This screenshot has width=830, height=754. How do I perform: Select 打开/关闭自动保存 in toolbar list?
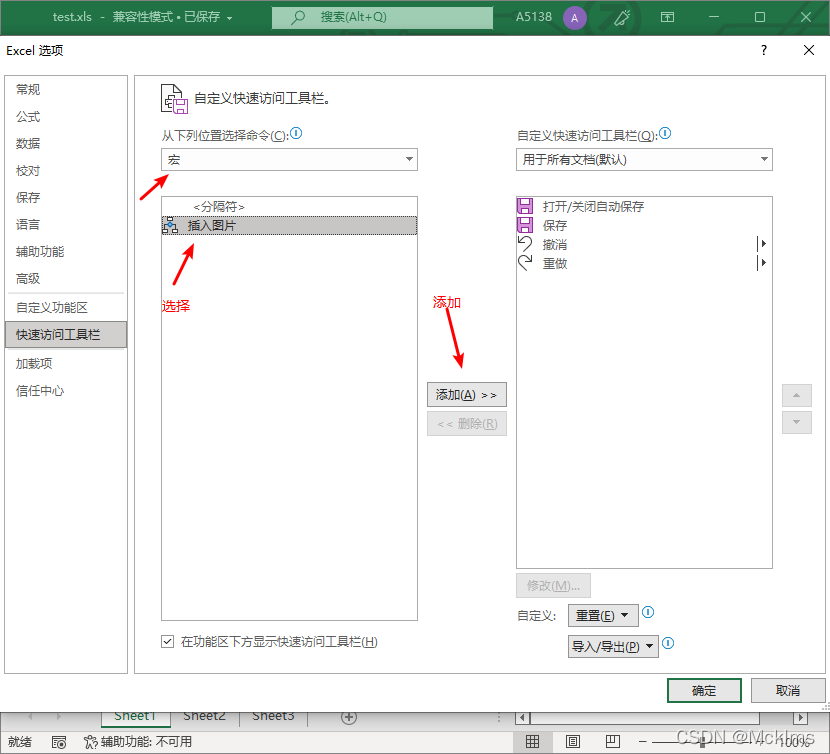click(x=644, y=206)
